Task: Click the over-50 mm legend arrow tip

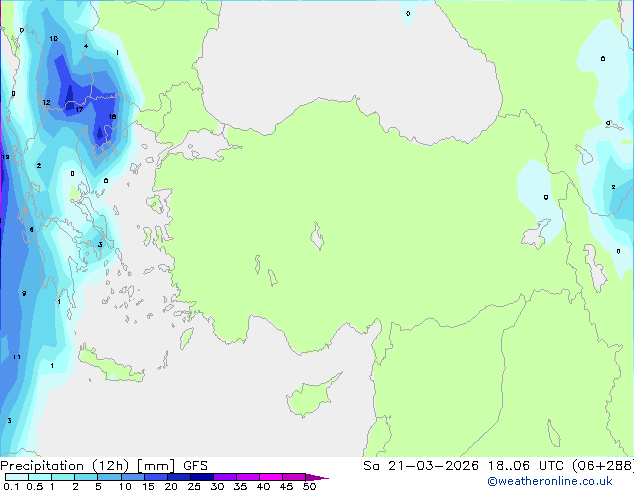Action: (x=317, y=477)
